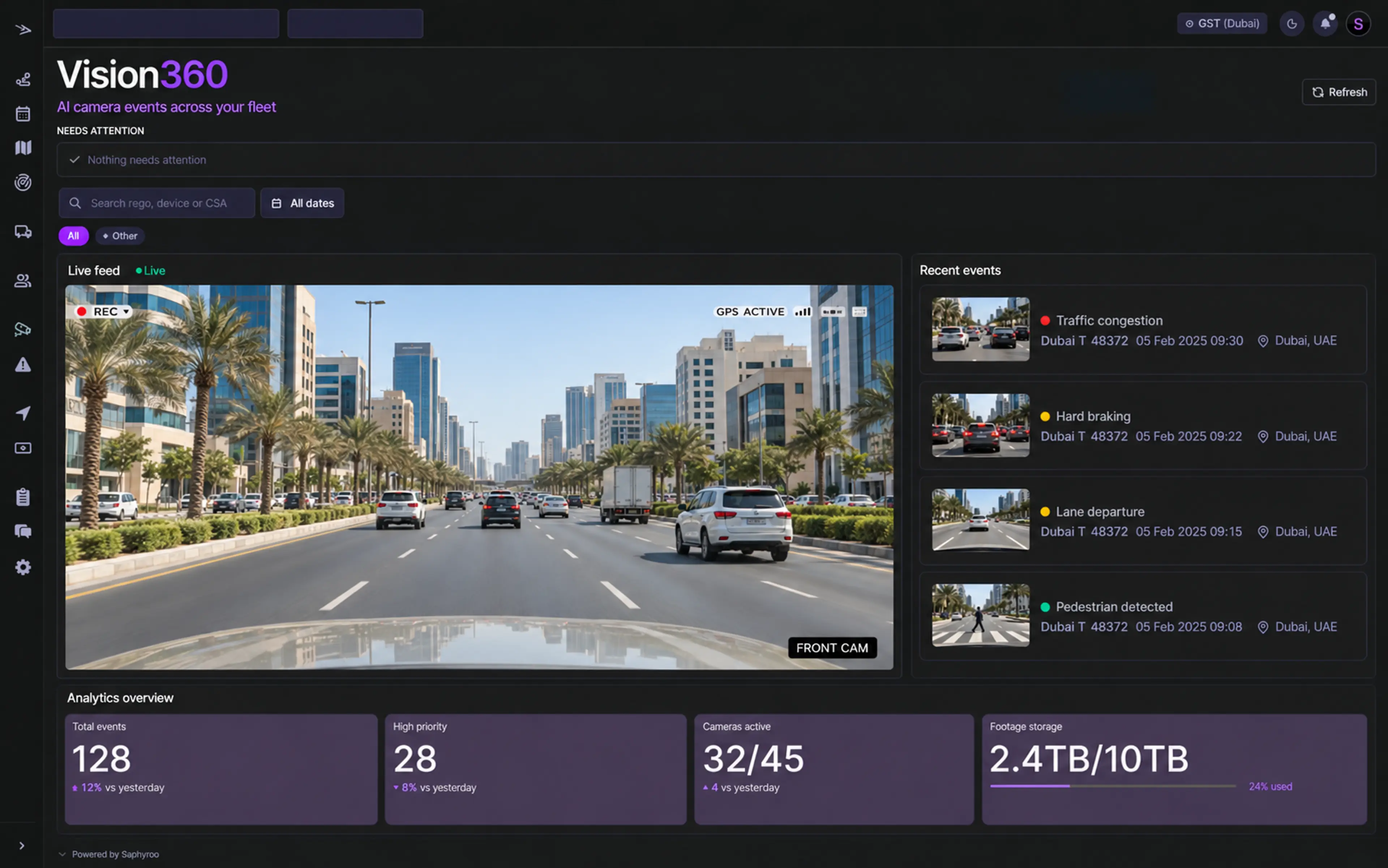Open the Hard braking event thumbnail

coord(980,425)
